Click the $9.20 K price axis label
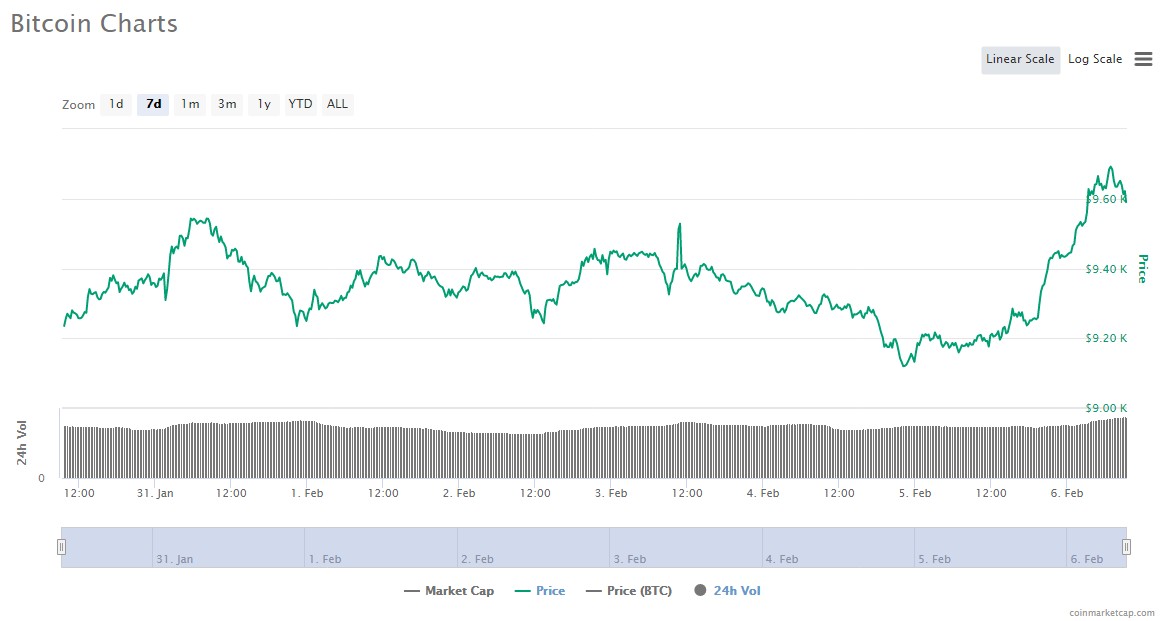 click(1106, 338)
